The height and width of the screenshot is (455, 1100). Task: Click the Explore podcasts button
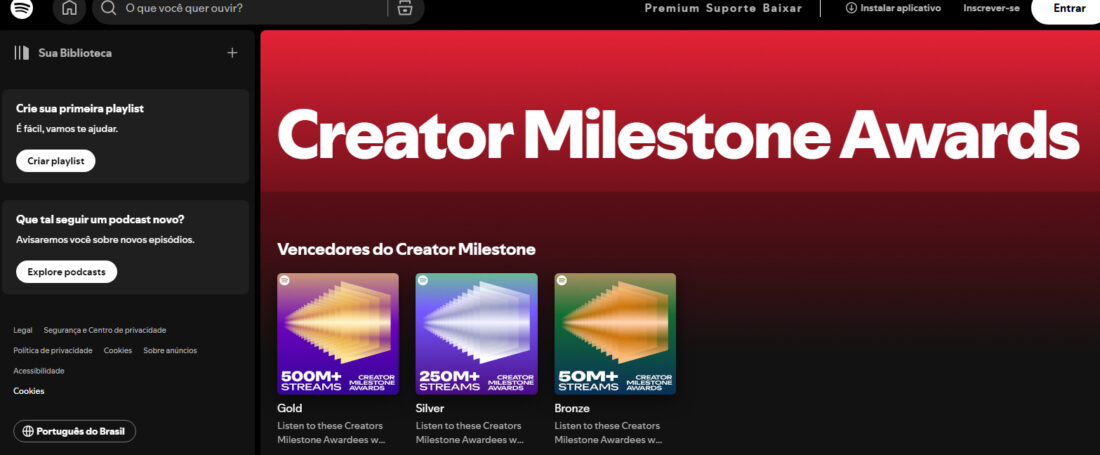tap(67, 271)
